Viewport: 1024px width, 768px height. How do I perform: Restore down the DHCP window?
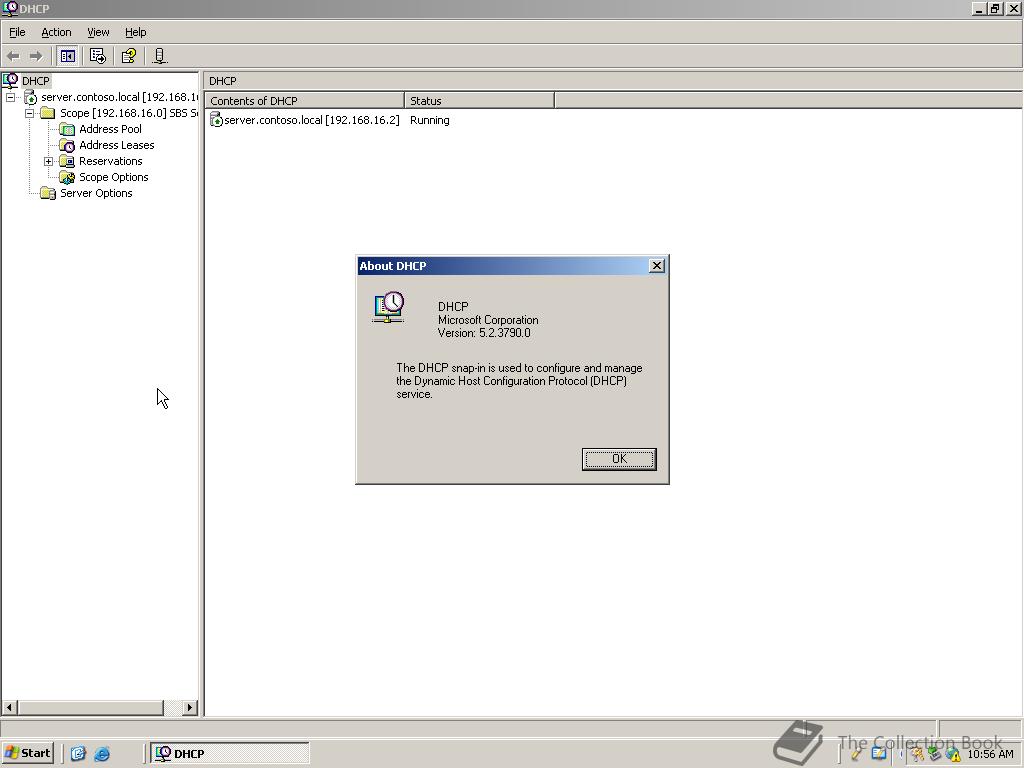pyautogui.click(x=995, y=8)
